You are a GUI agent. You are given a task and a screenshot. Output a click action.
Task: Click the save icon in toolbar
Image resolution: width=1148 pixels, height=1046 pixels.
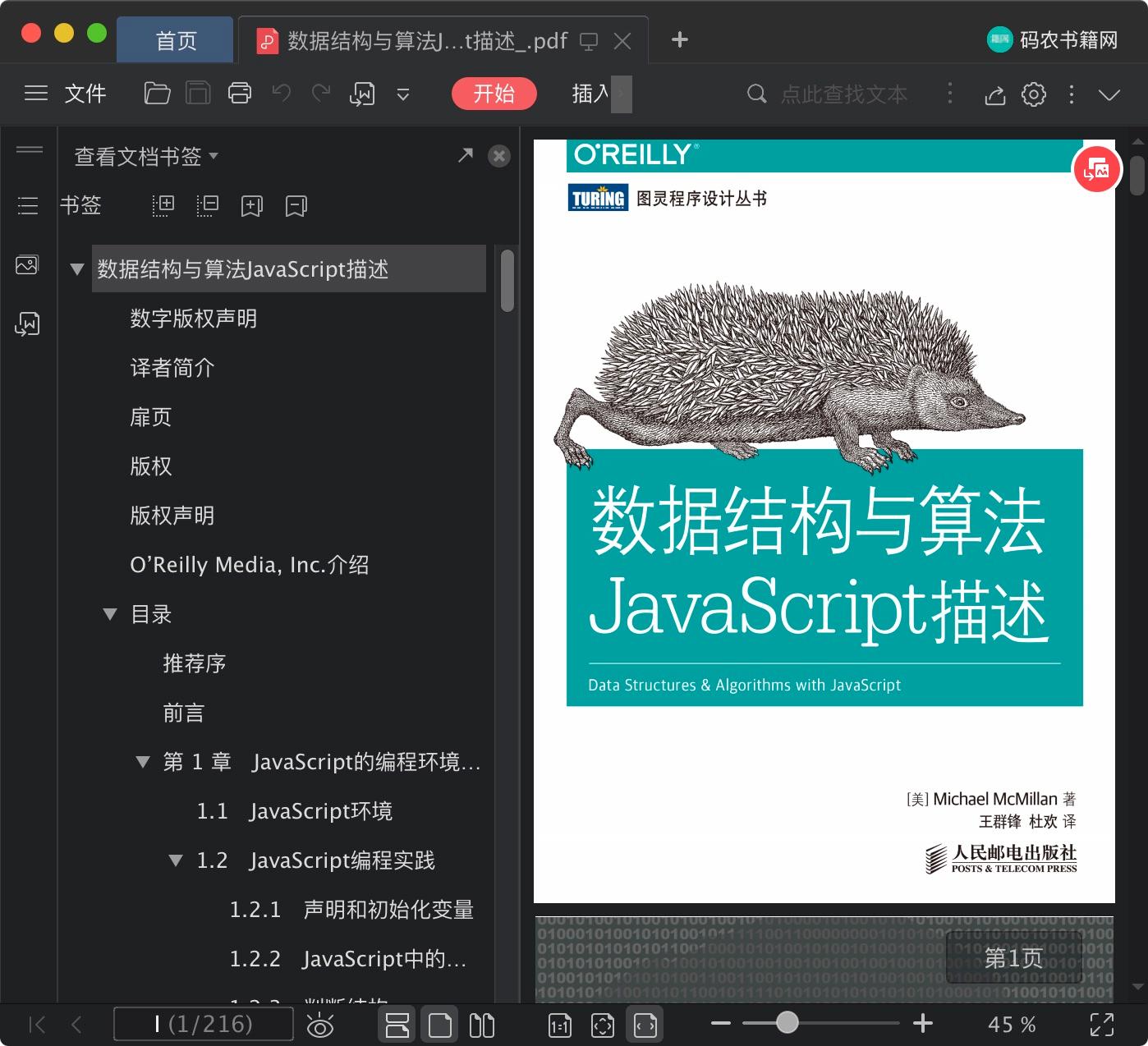(198, 94)
